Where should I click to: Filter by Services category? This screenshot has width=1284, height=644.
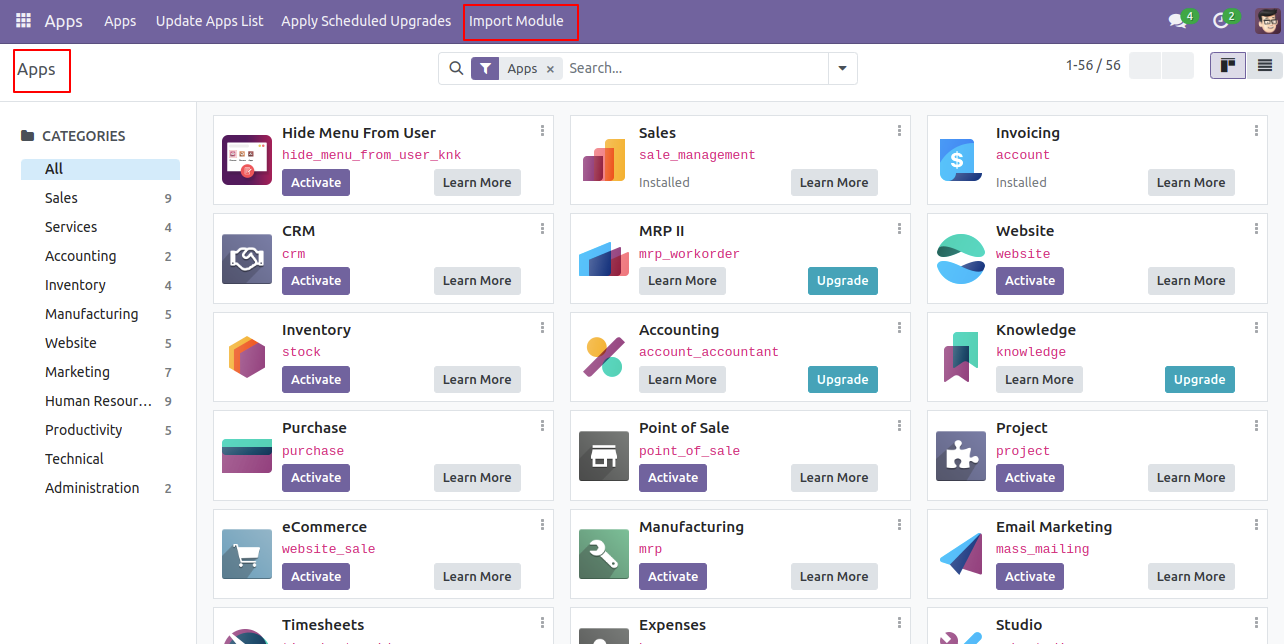(100, 227)
